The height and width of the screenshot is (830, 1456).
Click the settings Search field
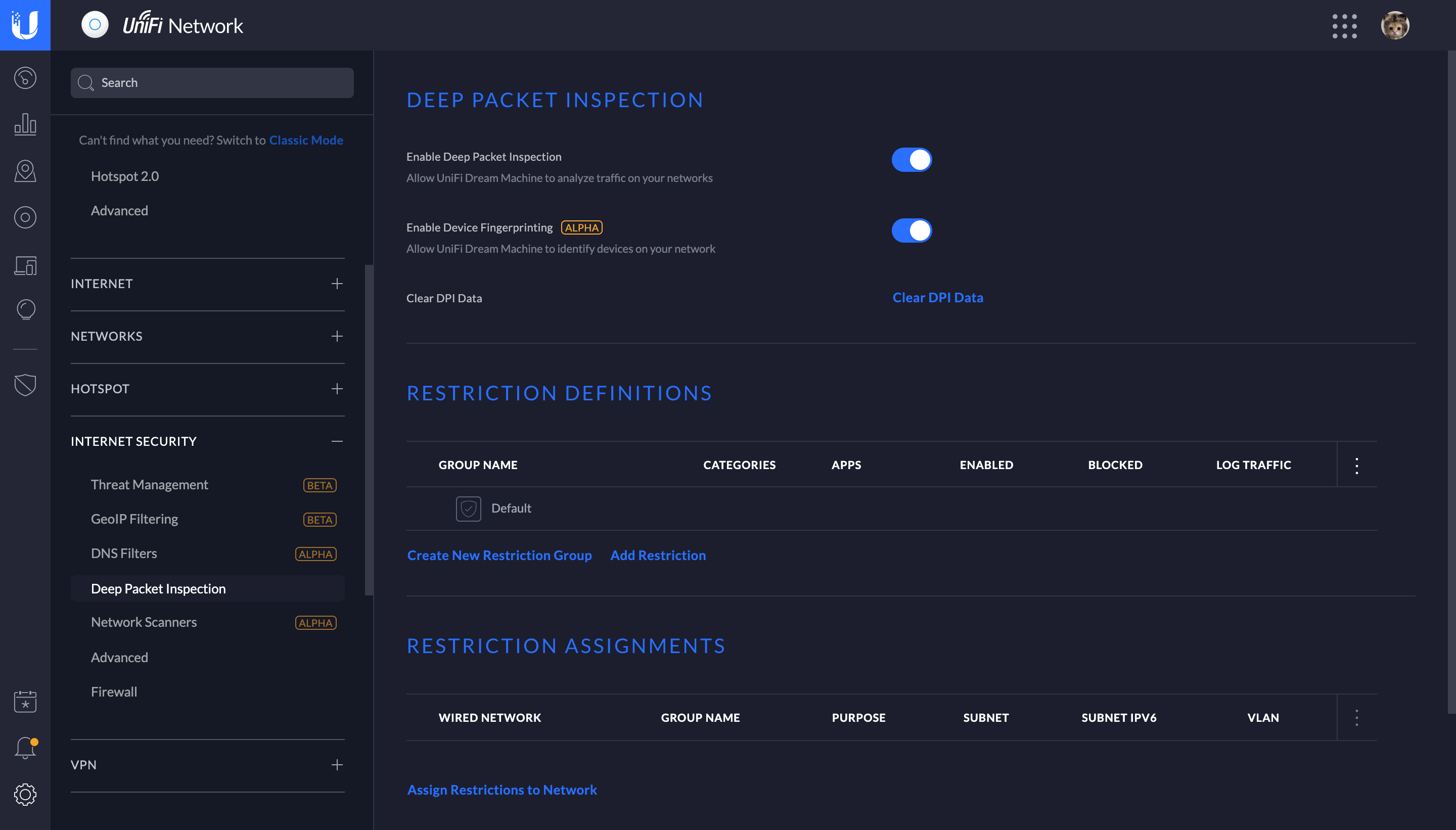click(212, 83)
